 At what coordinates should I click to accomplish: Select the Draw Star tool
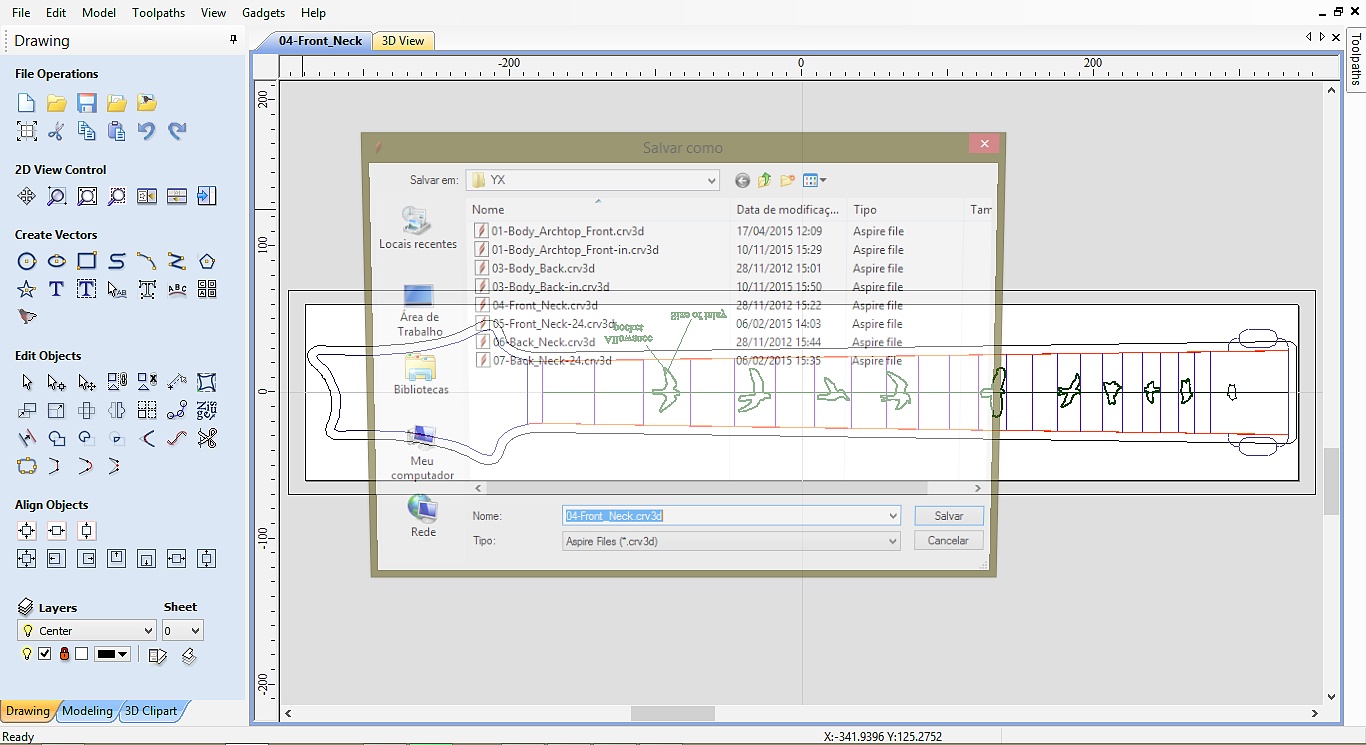coord(27,290)
